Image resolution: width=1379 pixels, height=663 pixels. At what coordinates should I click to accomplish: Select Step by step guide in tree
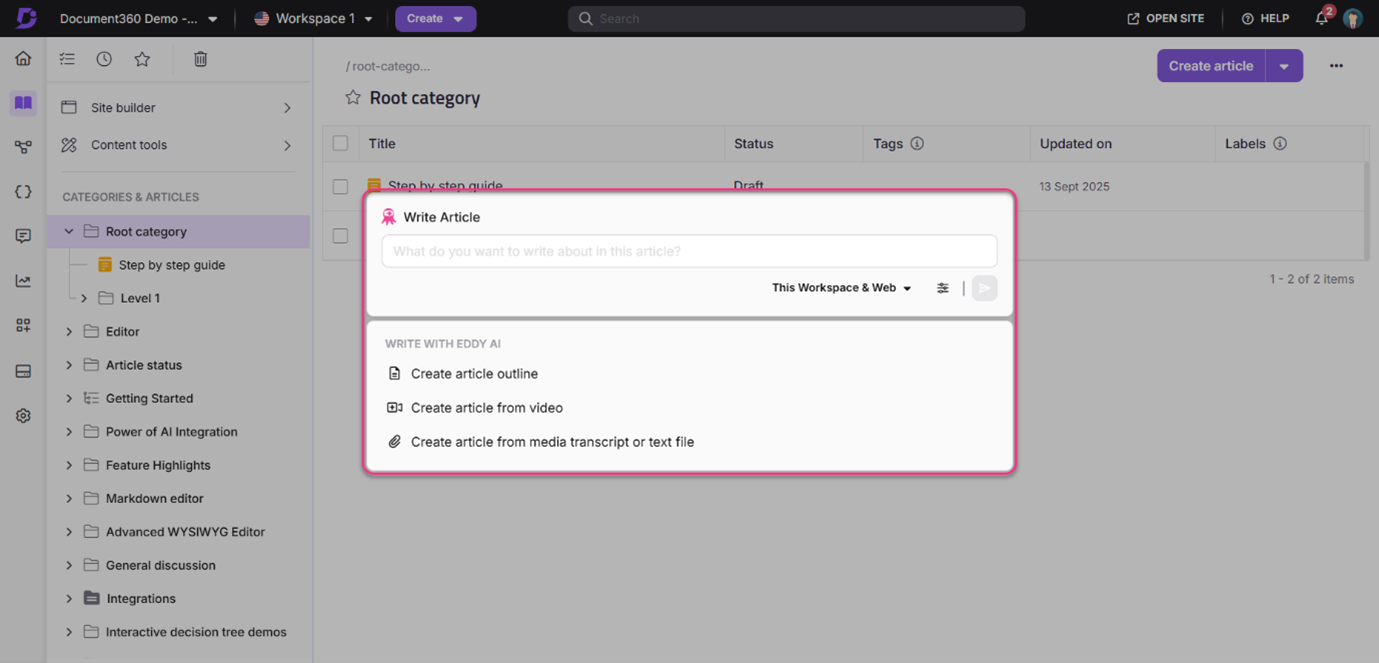172,265
